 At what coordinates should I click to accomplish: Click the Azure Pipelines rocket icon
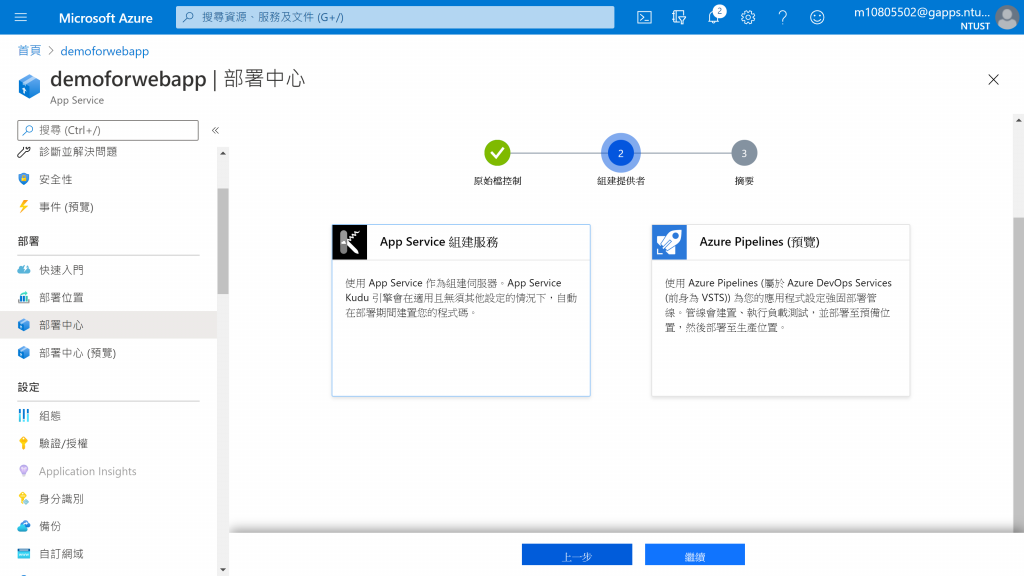click(669, 242)
